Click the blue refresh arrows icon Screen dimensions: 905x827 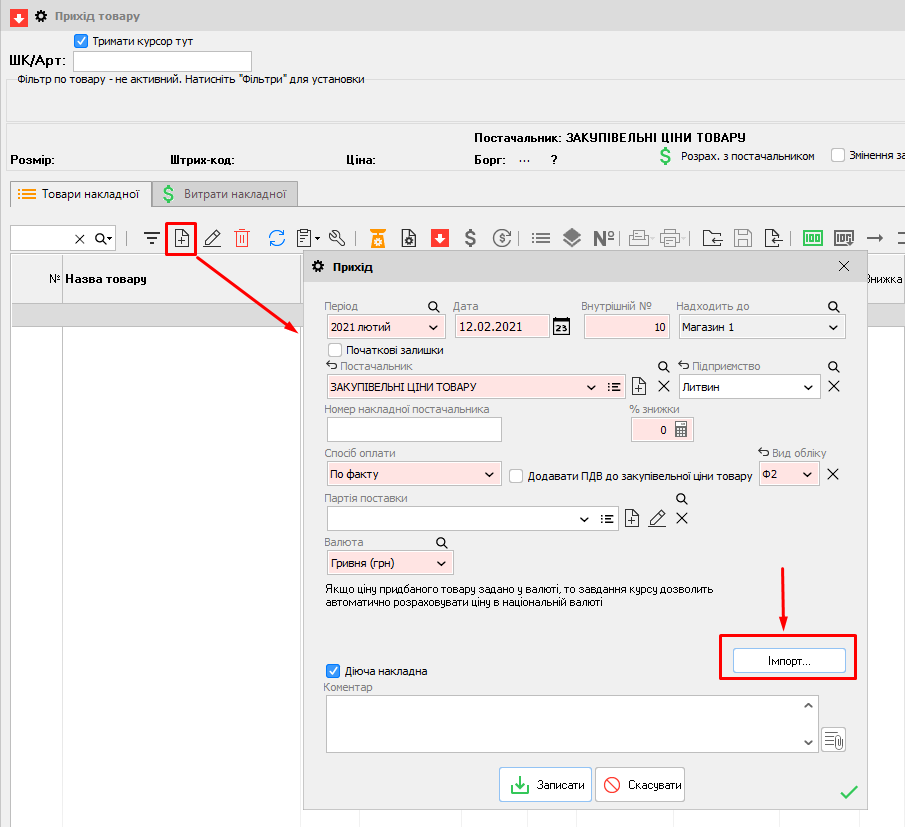tap(276, 238)
